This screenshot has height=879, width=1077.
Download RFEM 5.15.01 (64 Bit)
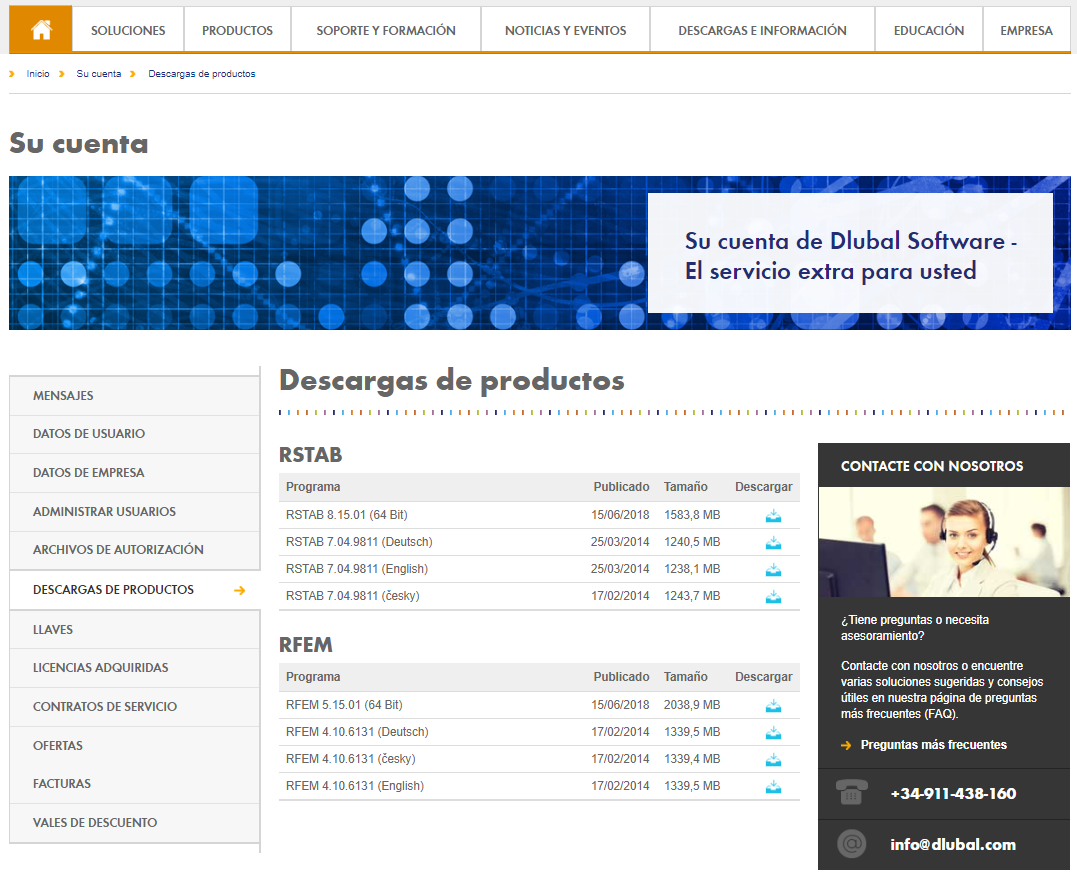click(x=773, y=705)
